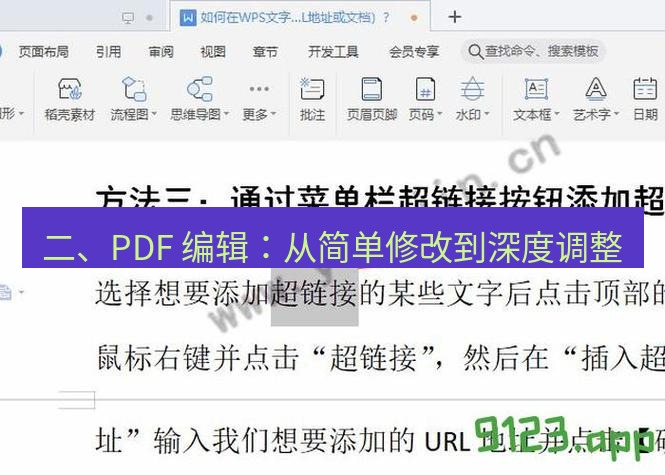Click the 更多 three-dots icon
The width and height of the screenshot is (665, 475).
(x=259, y=89)
